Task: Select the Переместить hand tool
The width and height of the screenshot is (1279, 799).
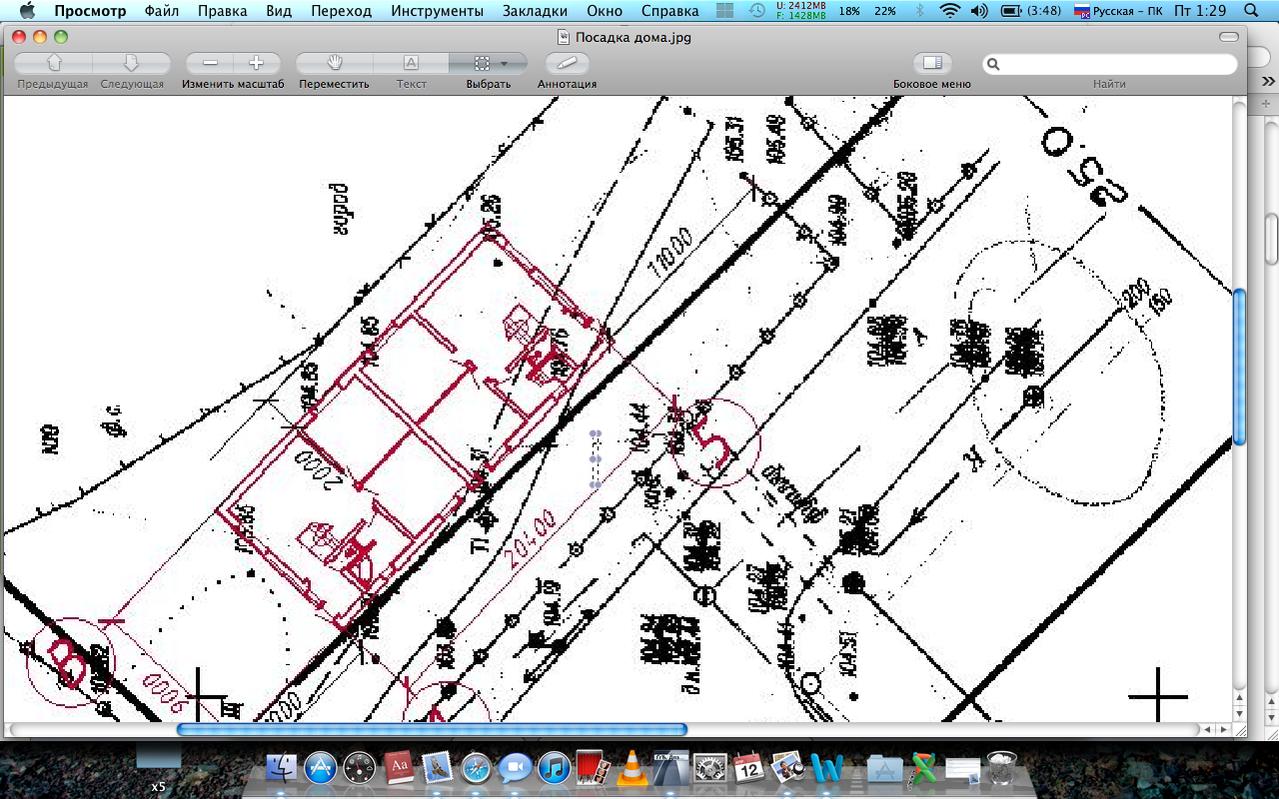Action: [334, 63]
